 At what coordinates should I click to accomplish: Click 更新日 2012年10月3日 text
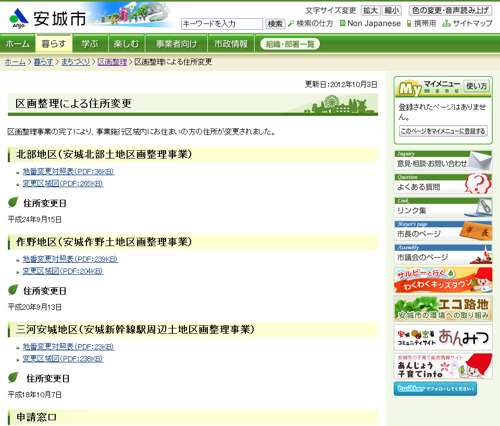coord(341,84)
